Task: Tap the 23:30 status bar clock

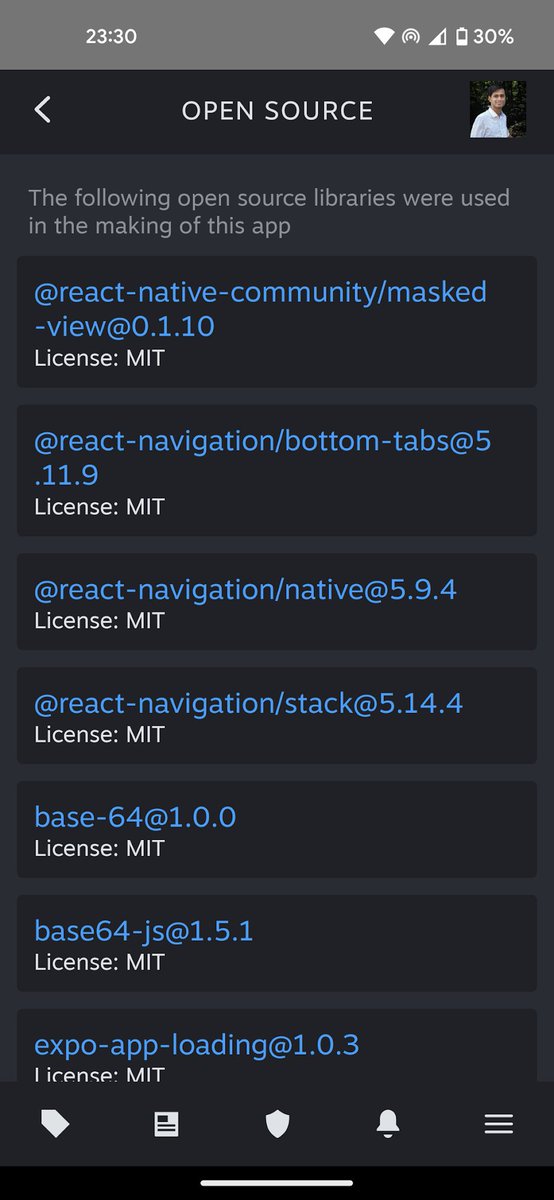Action: click(x=111, y=37)
